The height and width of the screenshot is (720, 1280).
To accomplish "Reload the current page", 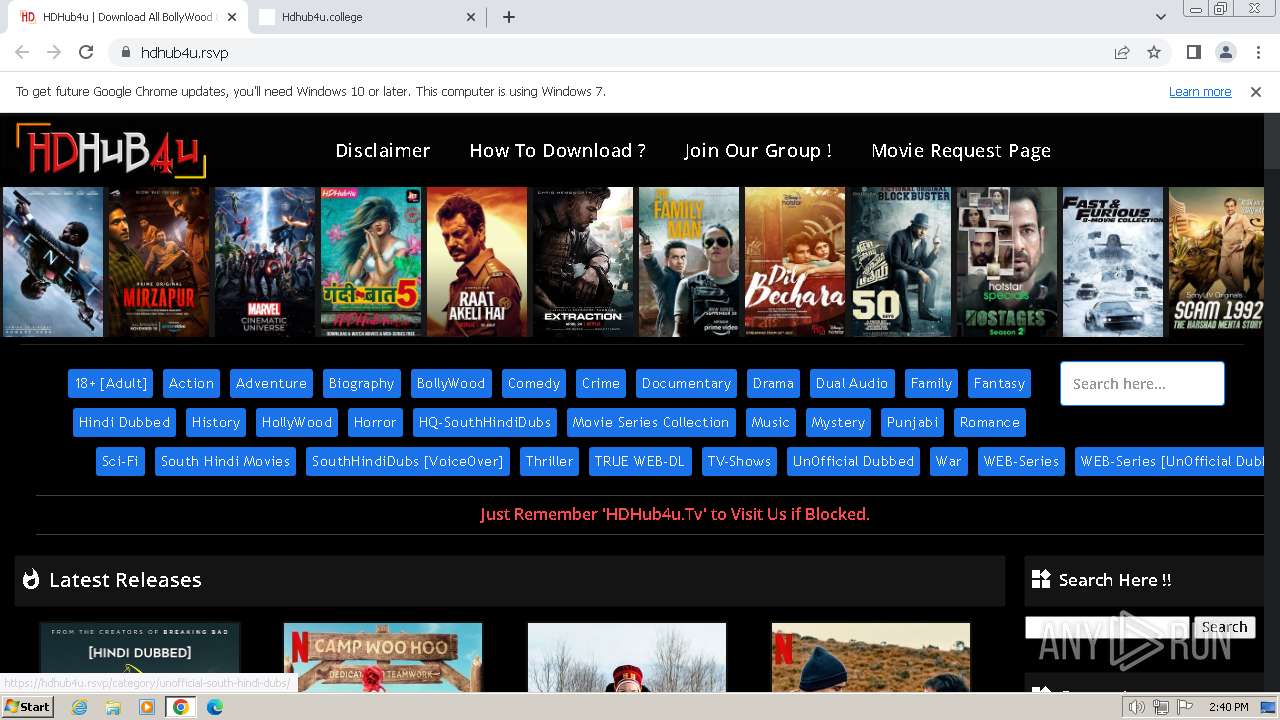I will [86, 52].
